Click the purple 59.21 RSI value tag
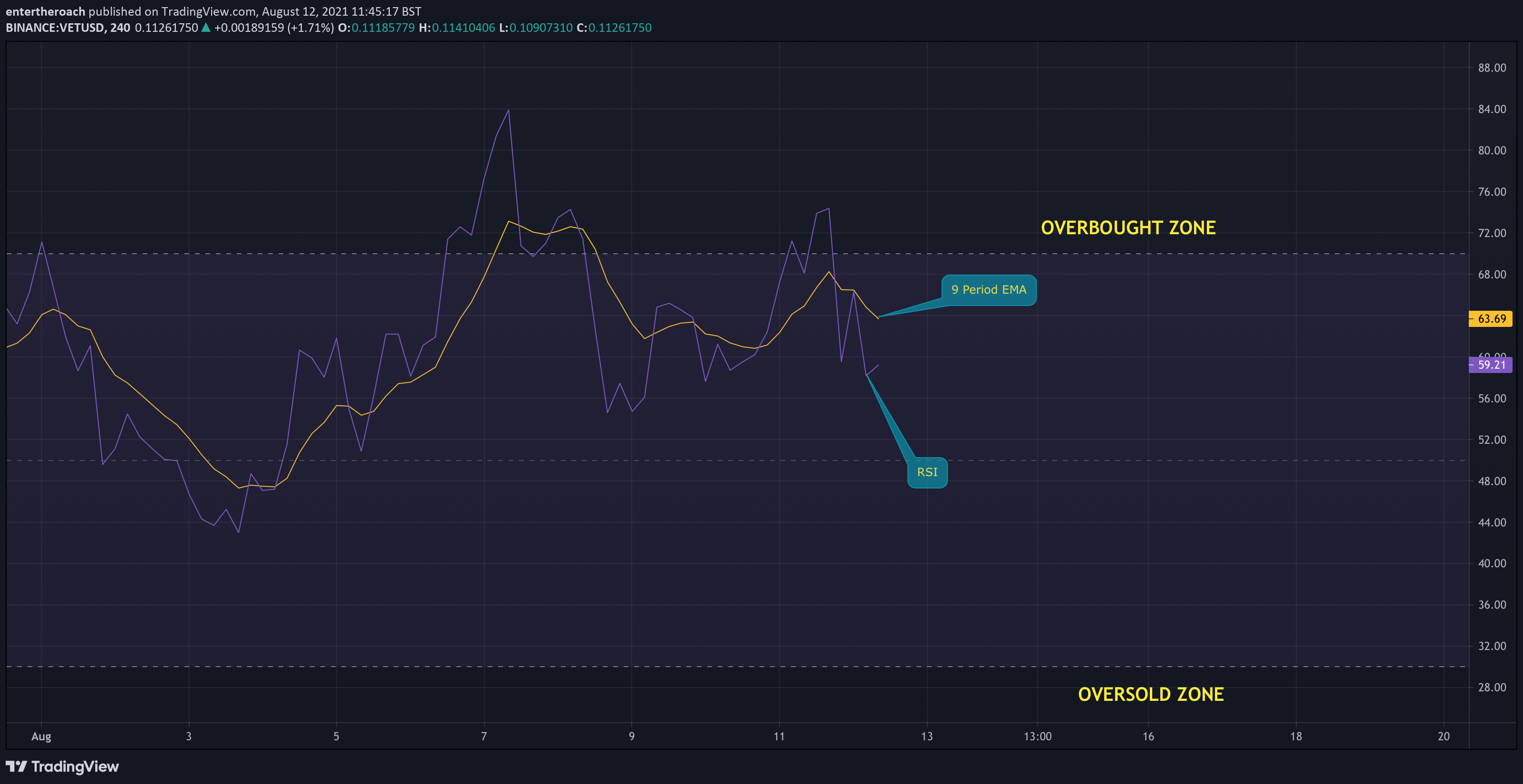This screenshot has width=1523, height=784. pyautogui.click(x=1491, y=364)
